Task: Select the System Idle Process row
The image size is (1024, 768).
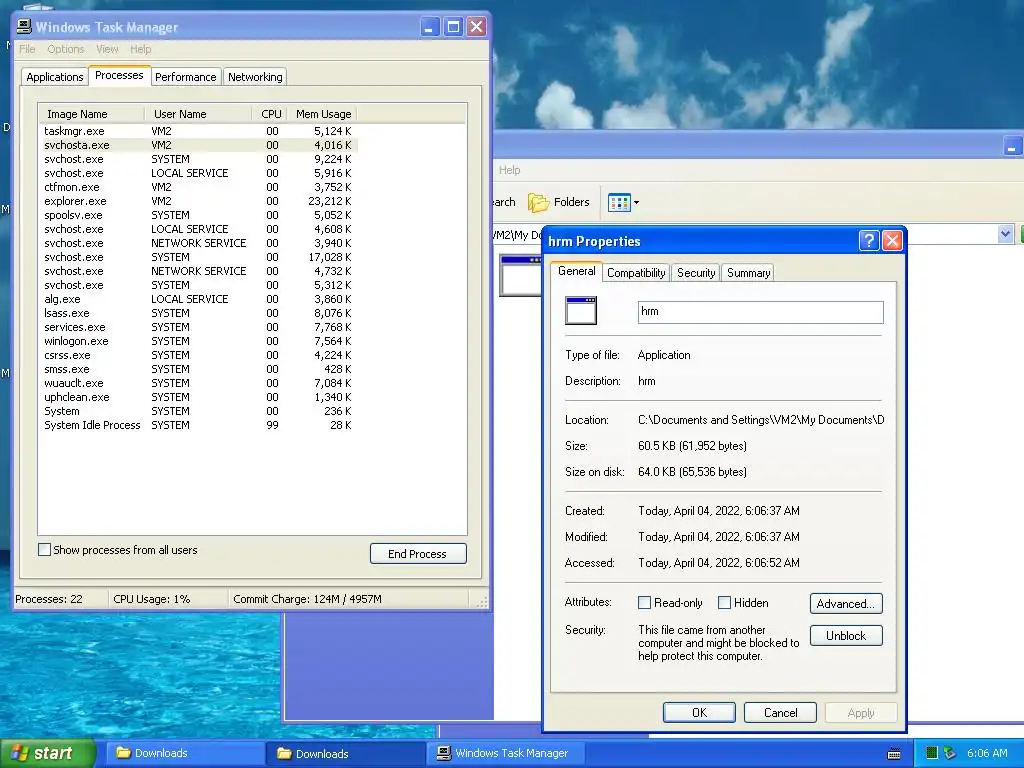Action: (198, 425)
